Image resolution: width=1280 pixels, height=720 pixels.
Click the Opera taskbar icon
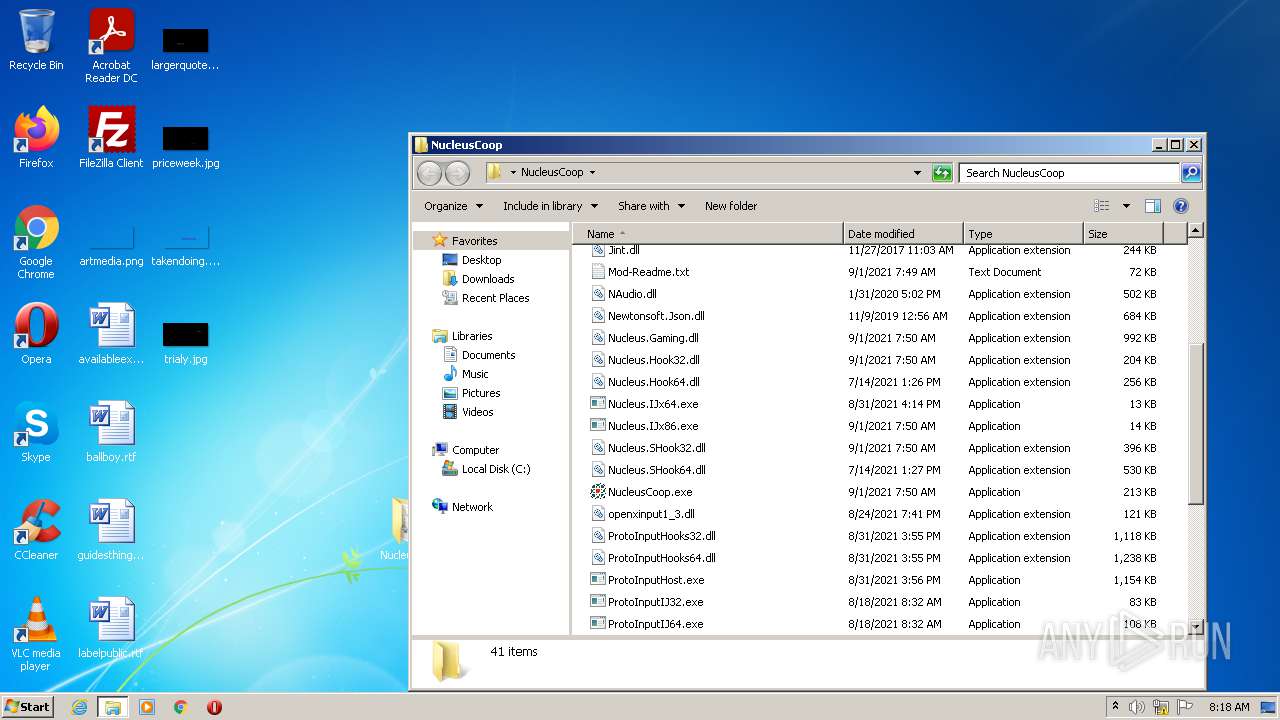214,707
